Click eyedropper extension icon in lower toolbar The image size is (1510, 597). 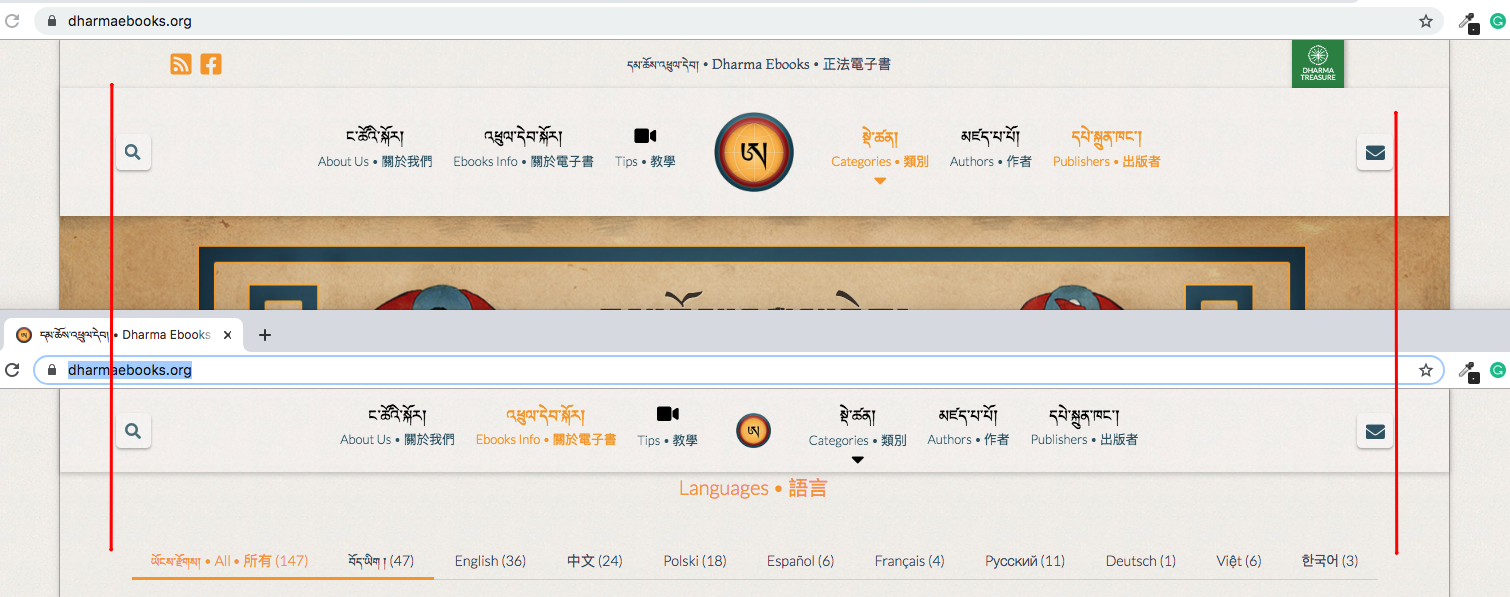[1468, 371]
